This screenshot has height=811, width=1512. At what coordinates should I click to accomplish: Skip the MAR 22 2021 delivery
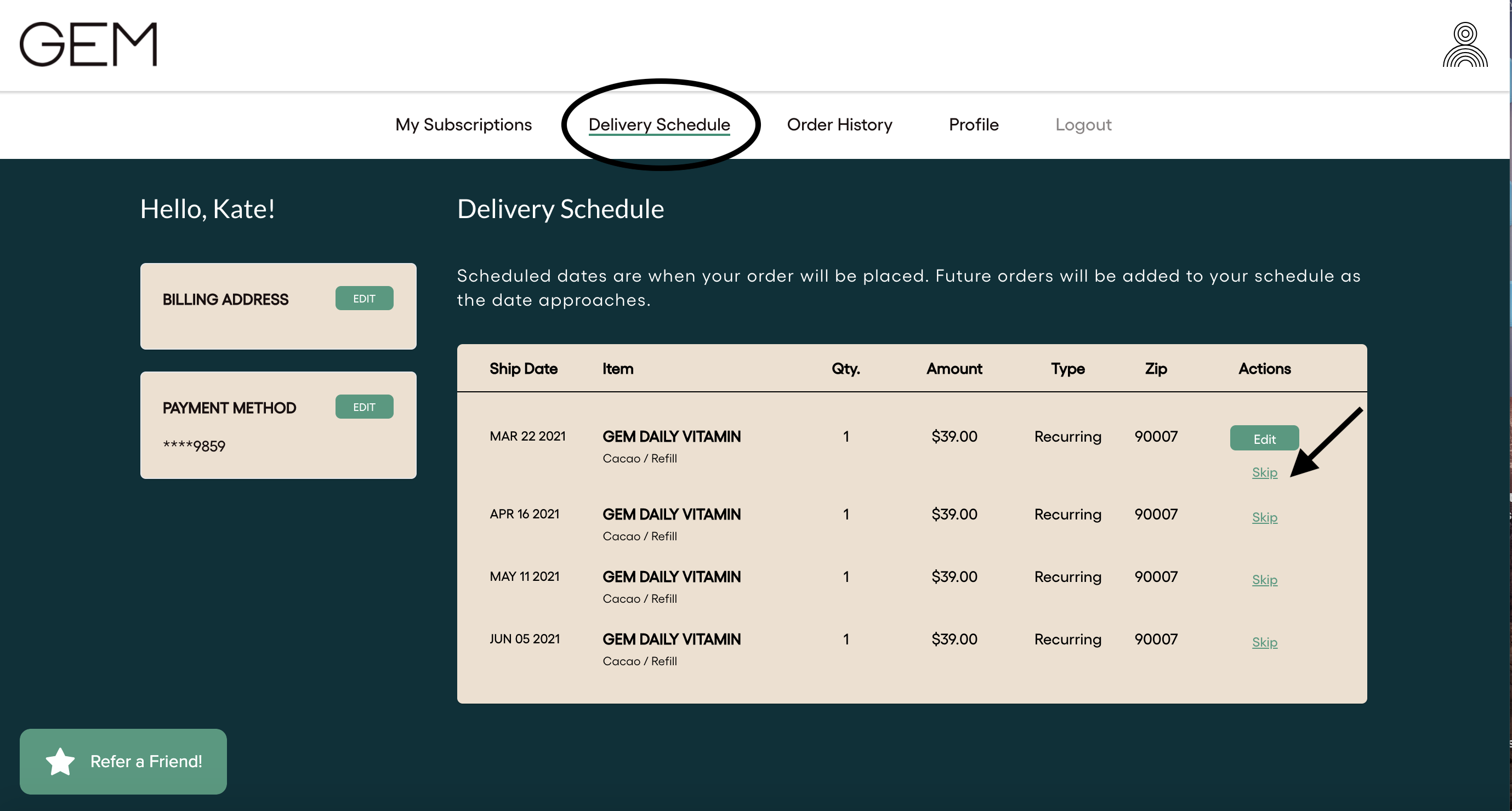pyautogui.click(x=1264, y=472)
